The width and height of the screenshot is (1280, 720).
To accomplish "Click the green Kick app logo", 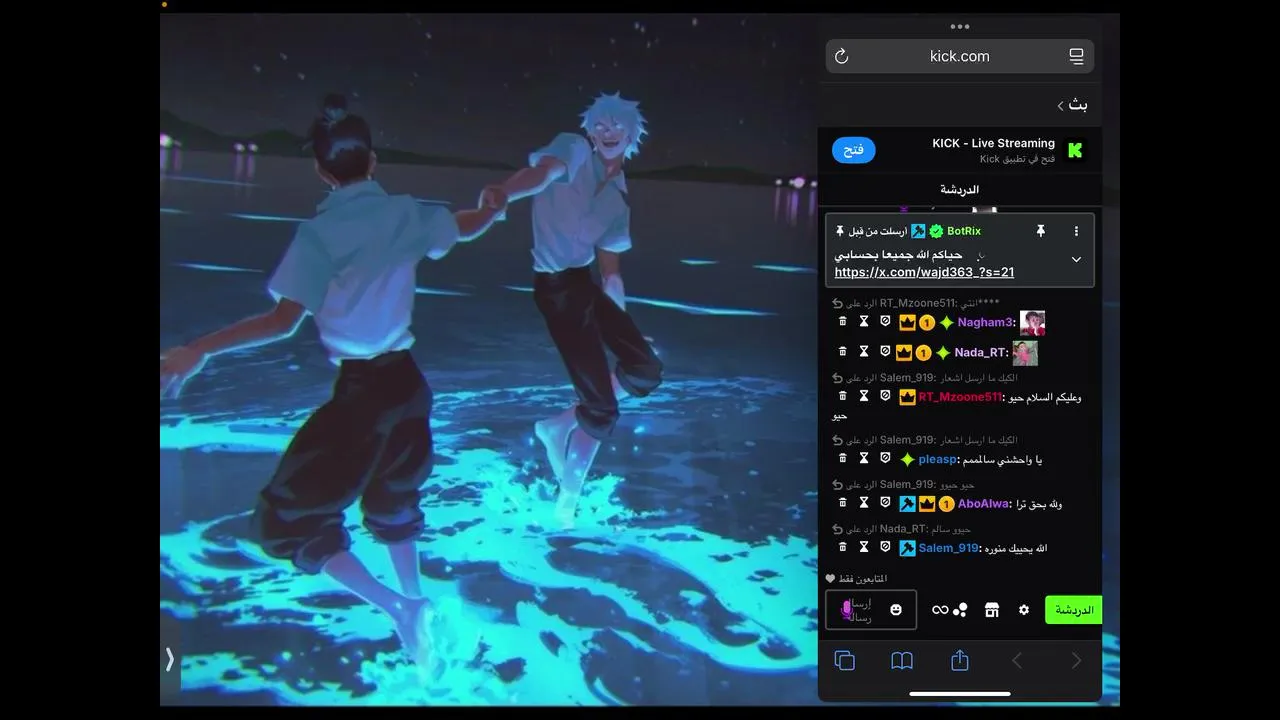I will pyautogui.click(x=1075, y=151).
